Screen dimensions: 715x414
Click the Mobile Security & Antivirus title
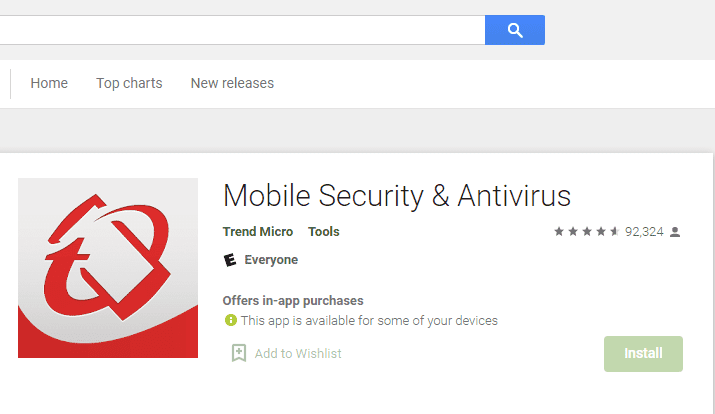click(x=397, y=196)
